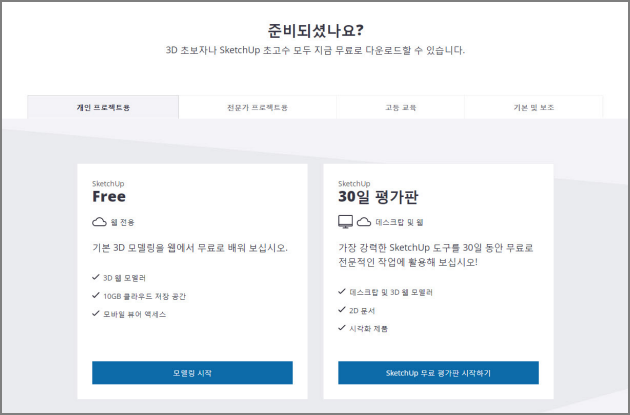The height and width of the screenshot is (415, 630).
Task: Click SketchUp 무료 평가판 시작하기 button
Action: click(438, 373)
